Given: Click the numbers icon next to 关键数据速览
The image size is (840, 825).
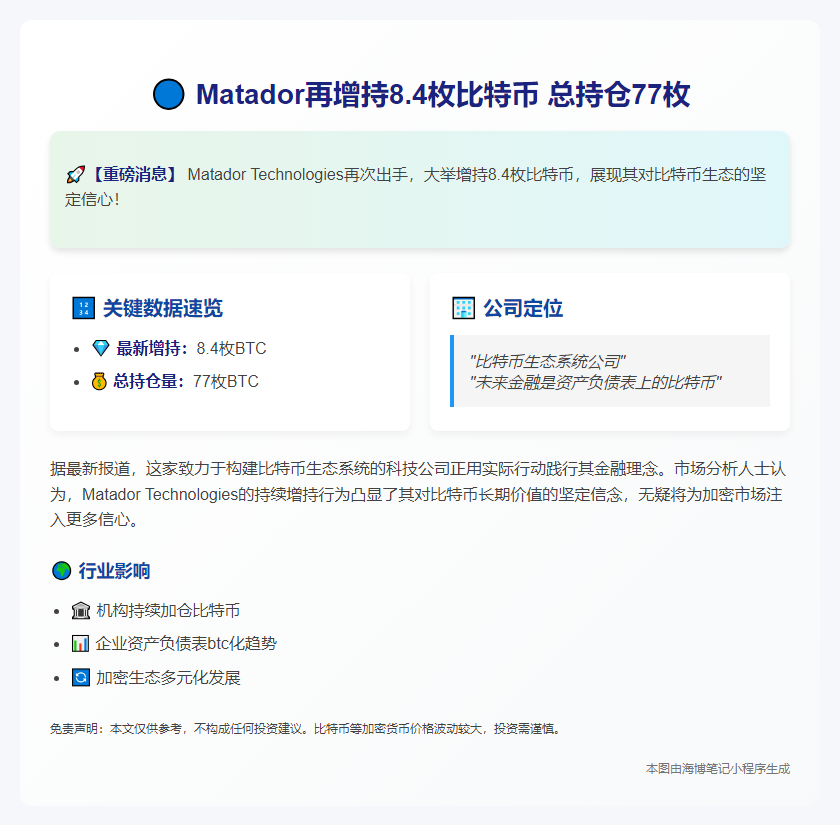Looking at the screenshot, I should click(x=84, y=308).
